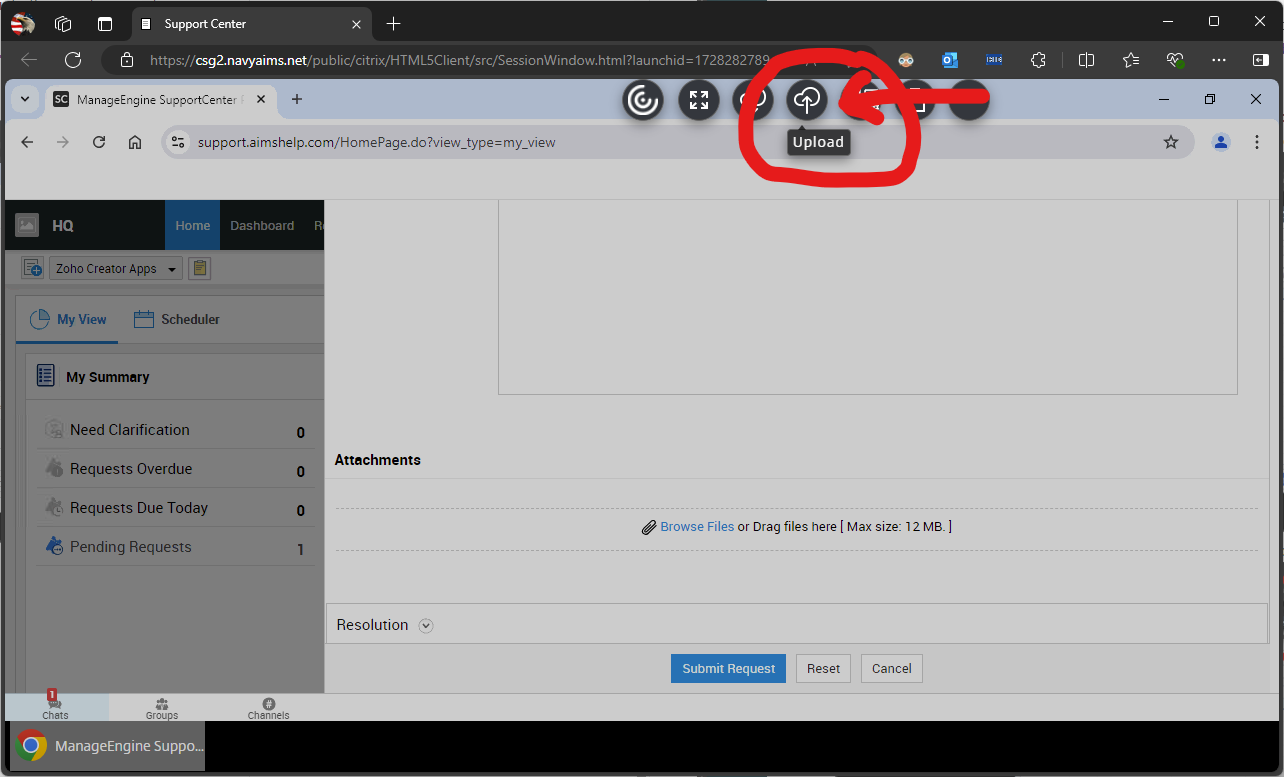
Task: Open Chats with the notification badge
Action: [55, 707]
